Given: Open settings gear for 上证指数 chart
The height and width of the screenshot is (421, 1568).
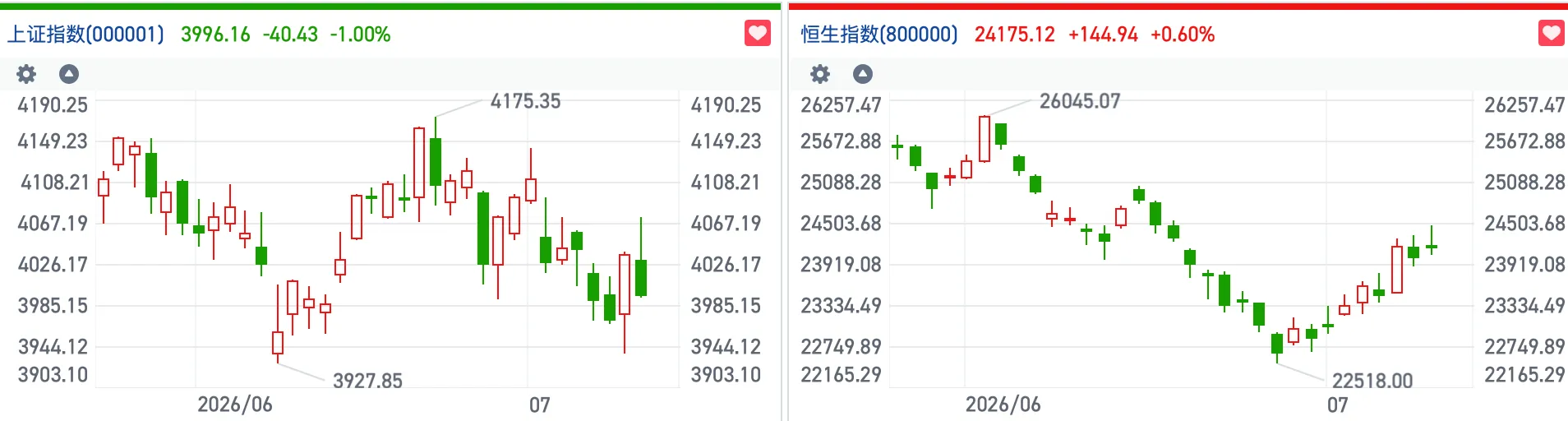Looking at the screenshot, I should [26, 74].
